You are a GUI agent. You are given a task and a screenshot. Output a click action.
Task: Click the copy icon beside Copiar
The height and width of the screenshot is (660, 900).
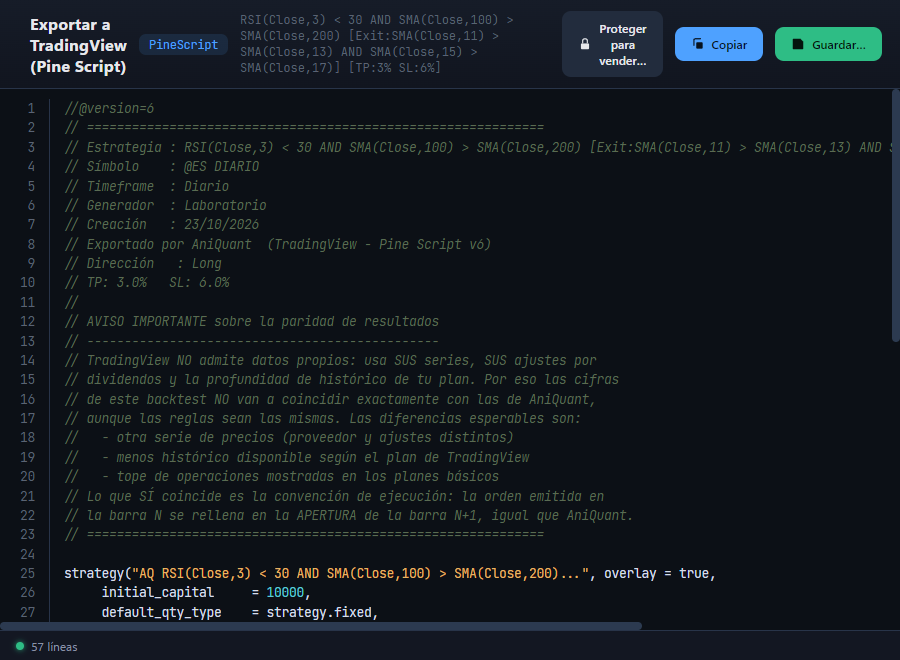(x=698, y=44)
